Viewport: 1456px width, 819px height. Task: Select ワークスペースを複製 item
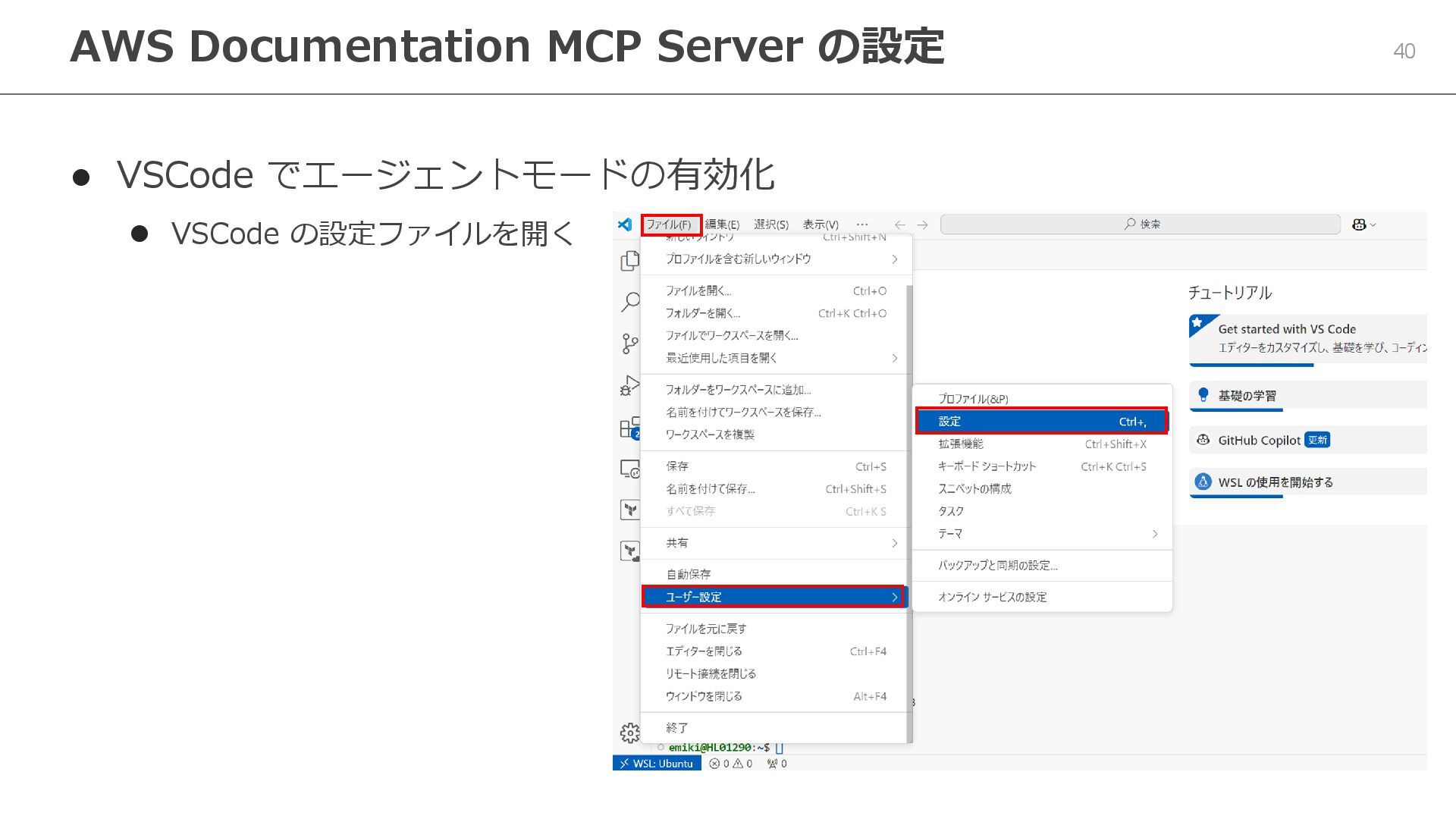(774, 435)
